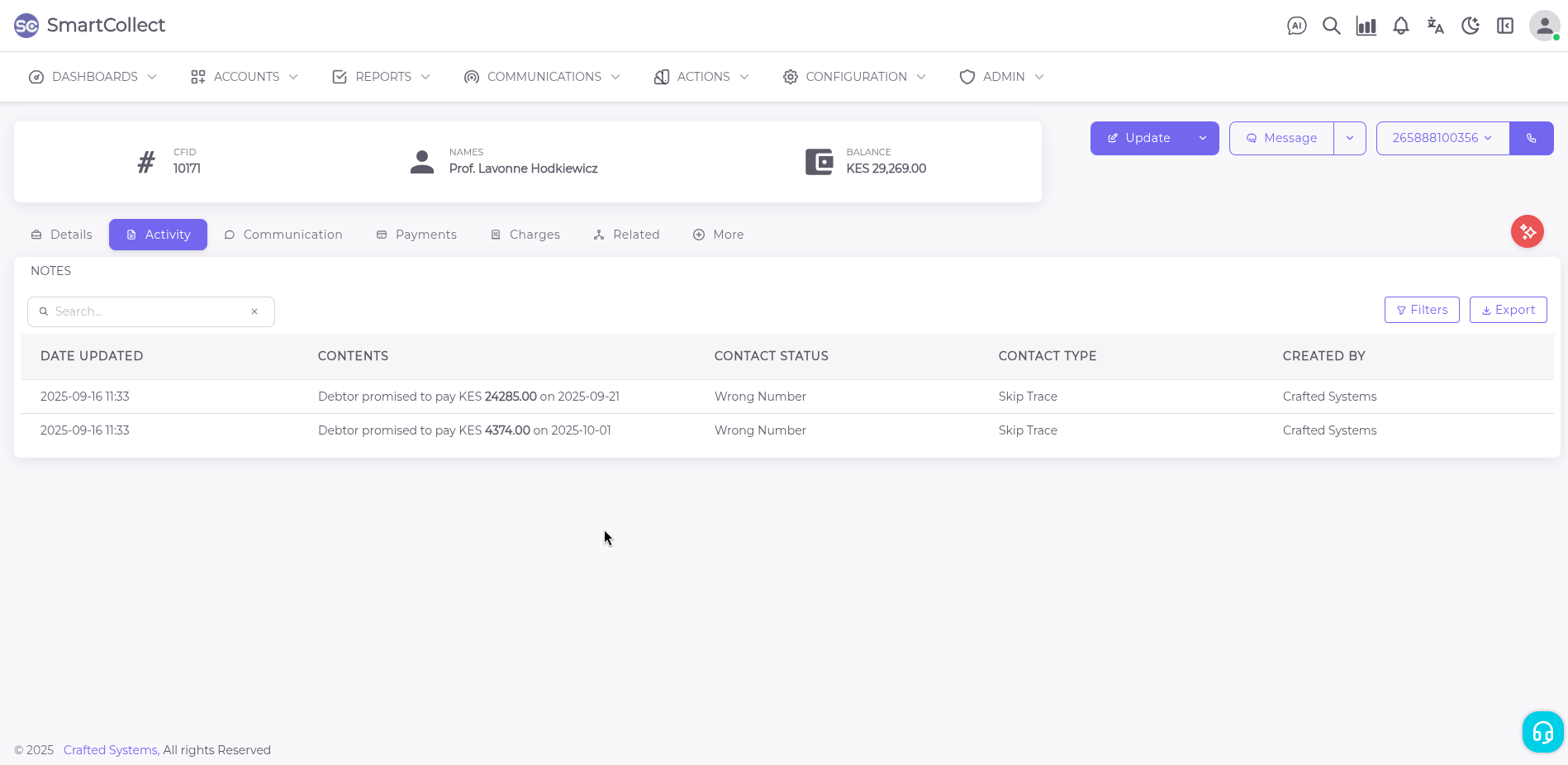
Task: Switch to the Payments tab
Action: [x=416, y=235]
